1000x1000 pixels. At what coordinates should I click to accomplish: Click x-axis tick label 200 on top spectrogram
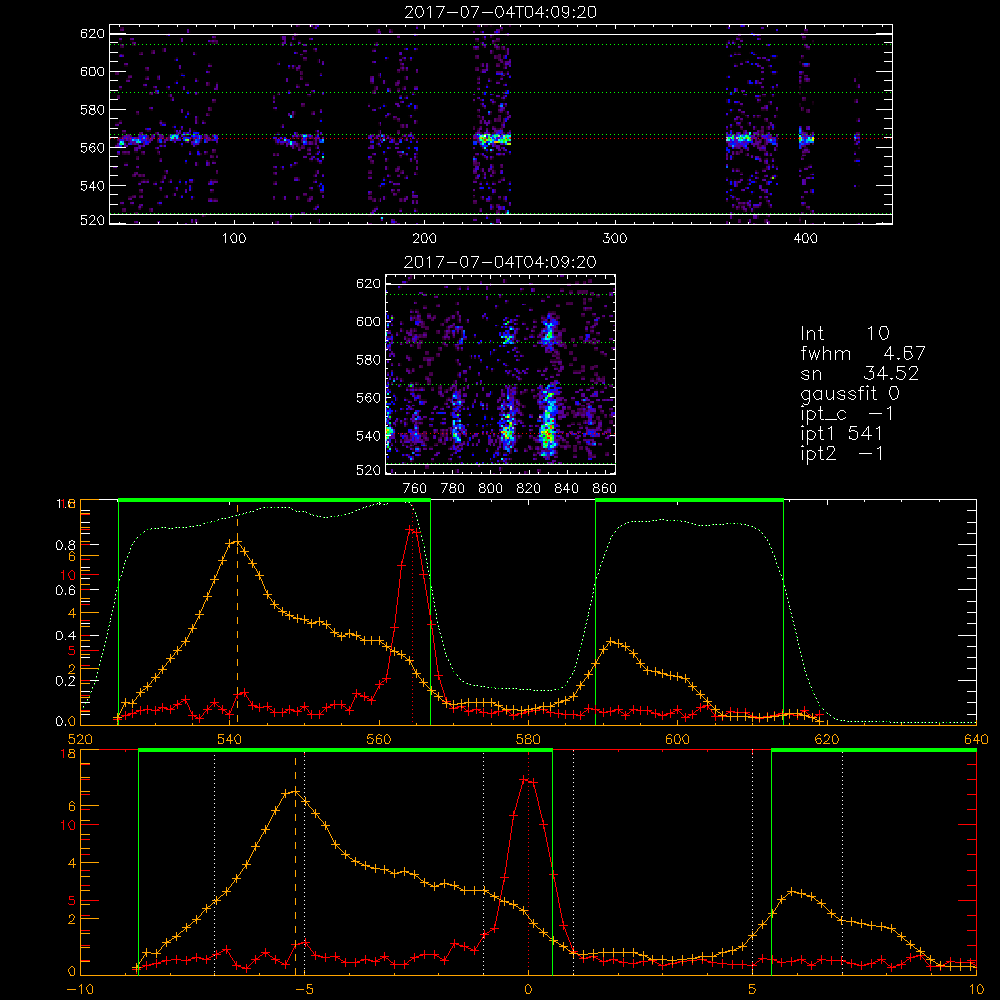[x=424, y=239]
